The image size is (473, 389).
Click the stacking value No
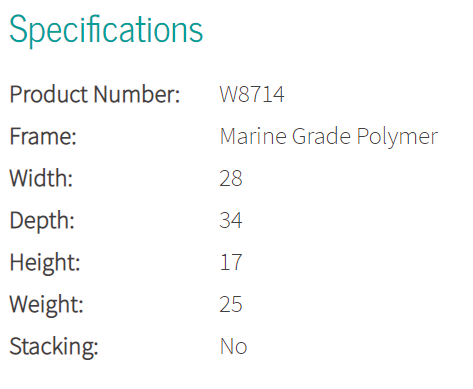tap(233, 346)
